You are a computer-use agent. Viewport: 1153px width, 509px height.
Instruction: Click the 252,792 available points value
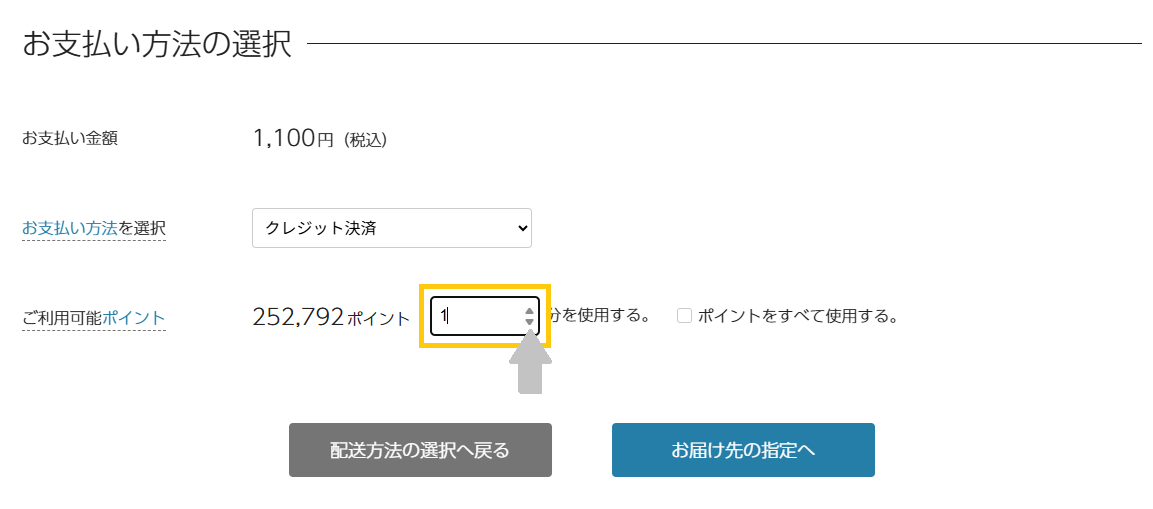point(299,317)
